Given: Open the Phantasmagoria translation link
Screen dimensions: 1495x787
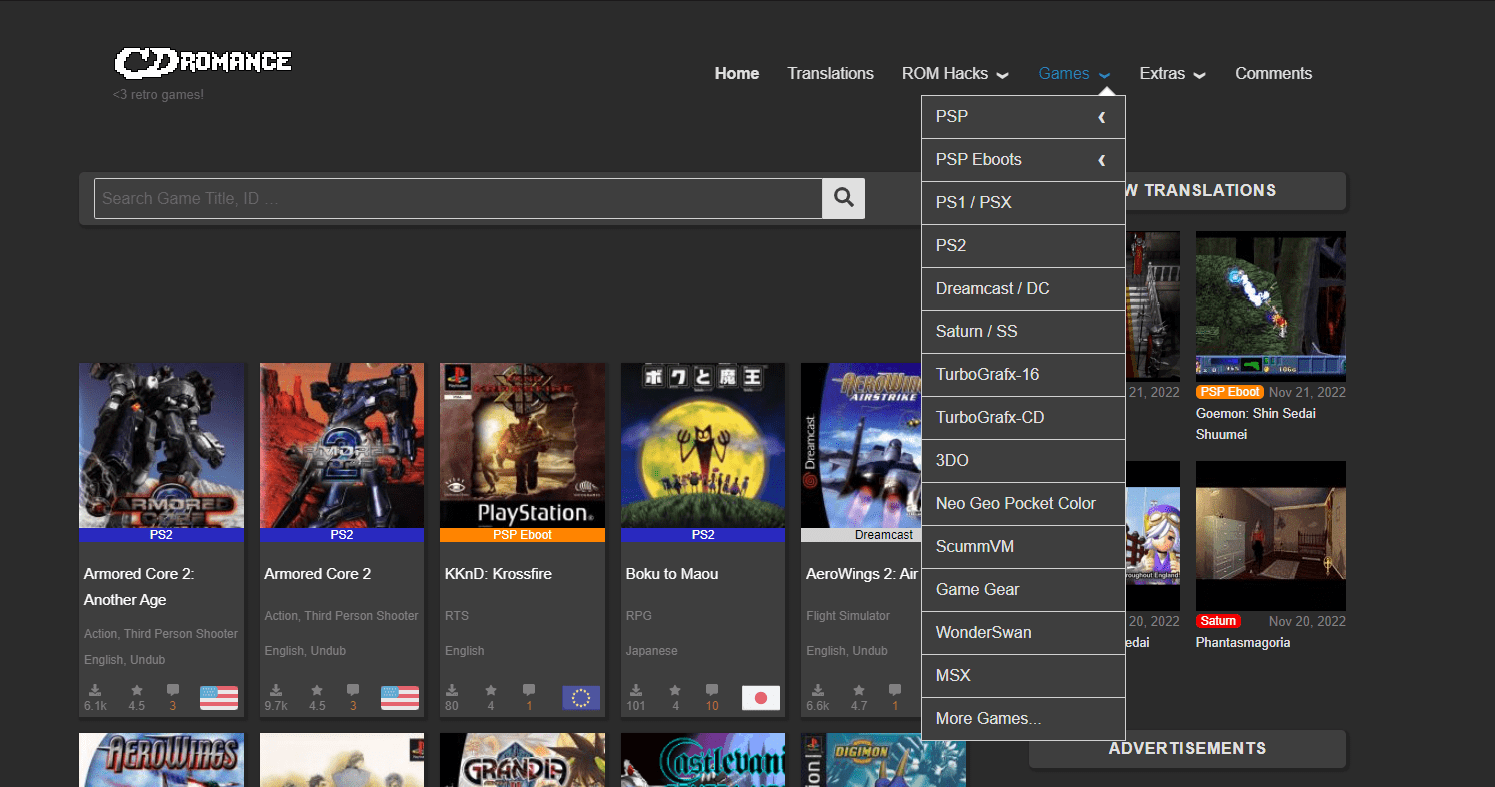Looking at the screenshot, I should point(1243,643).
